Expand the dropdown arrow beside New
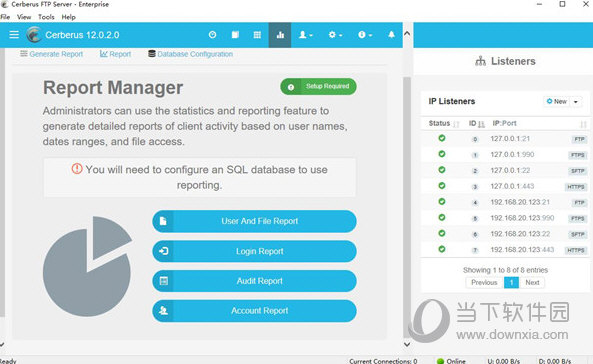 click(576, 101)
